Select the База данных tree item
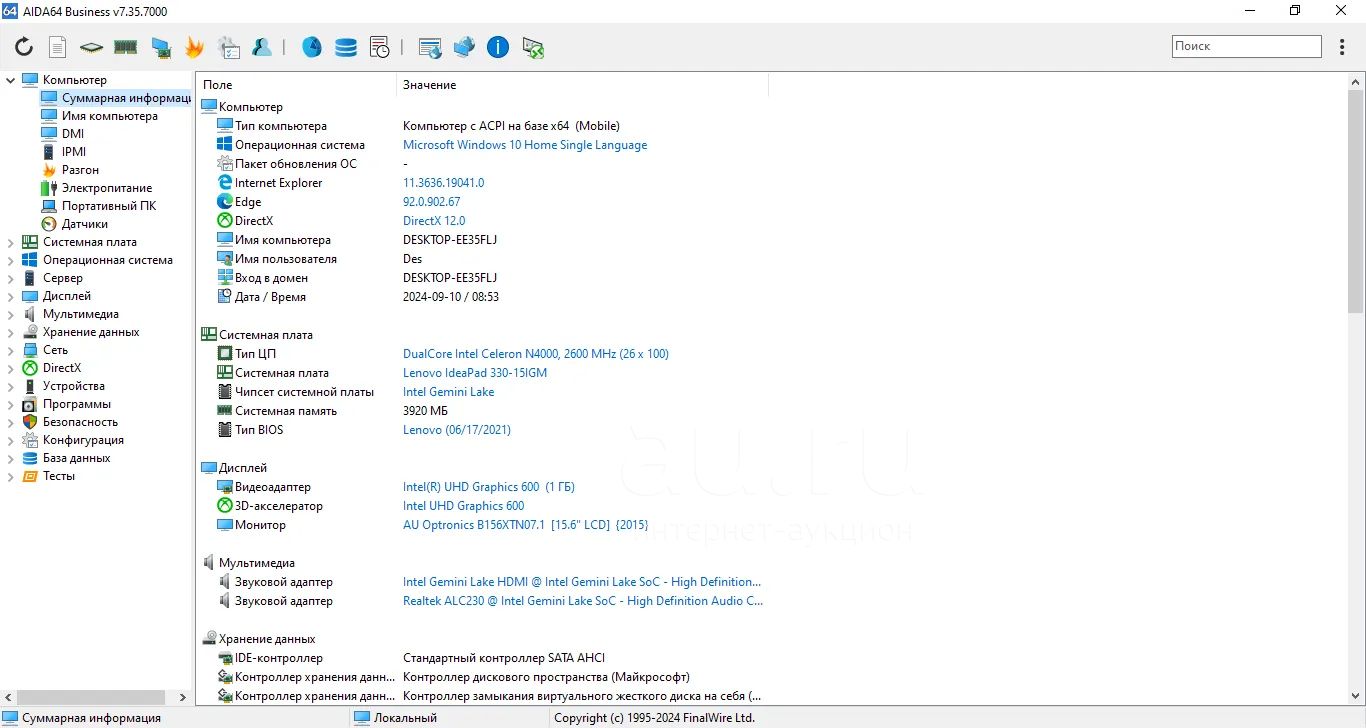1366x728 pixels. [x=77, y=458]
